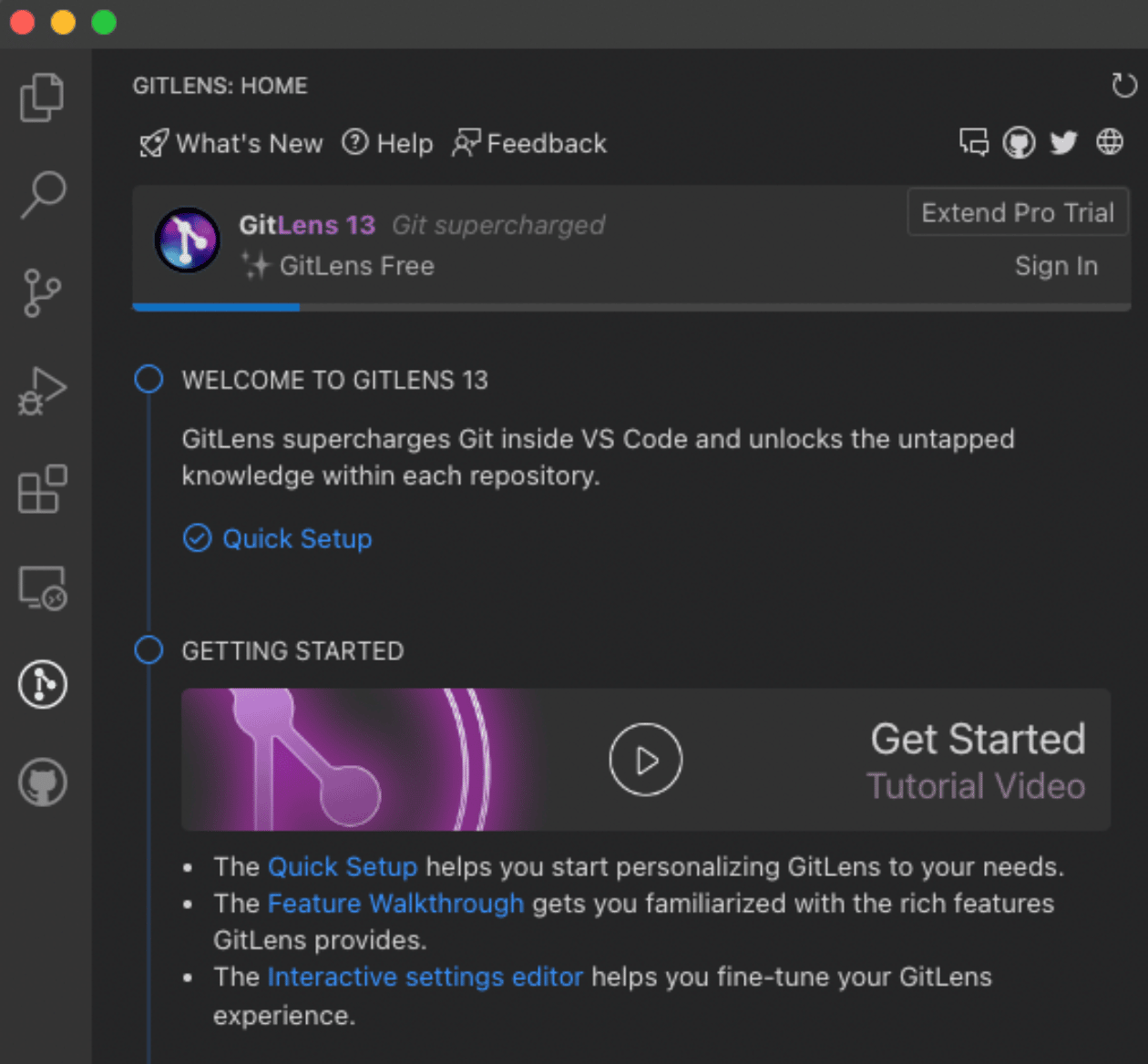
Task: Click Sign In
Action: point(1056,266)
